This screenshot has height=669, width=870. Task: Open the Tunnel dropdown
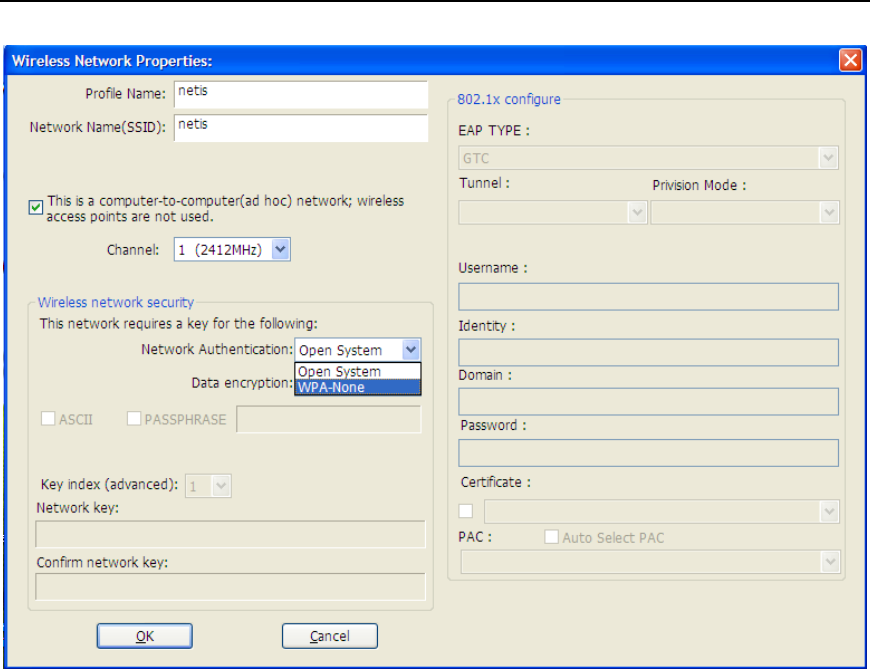click(x=637, y=213)
